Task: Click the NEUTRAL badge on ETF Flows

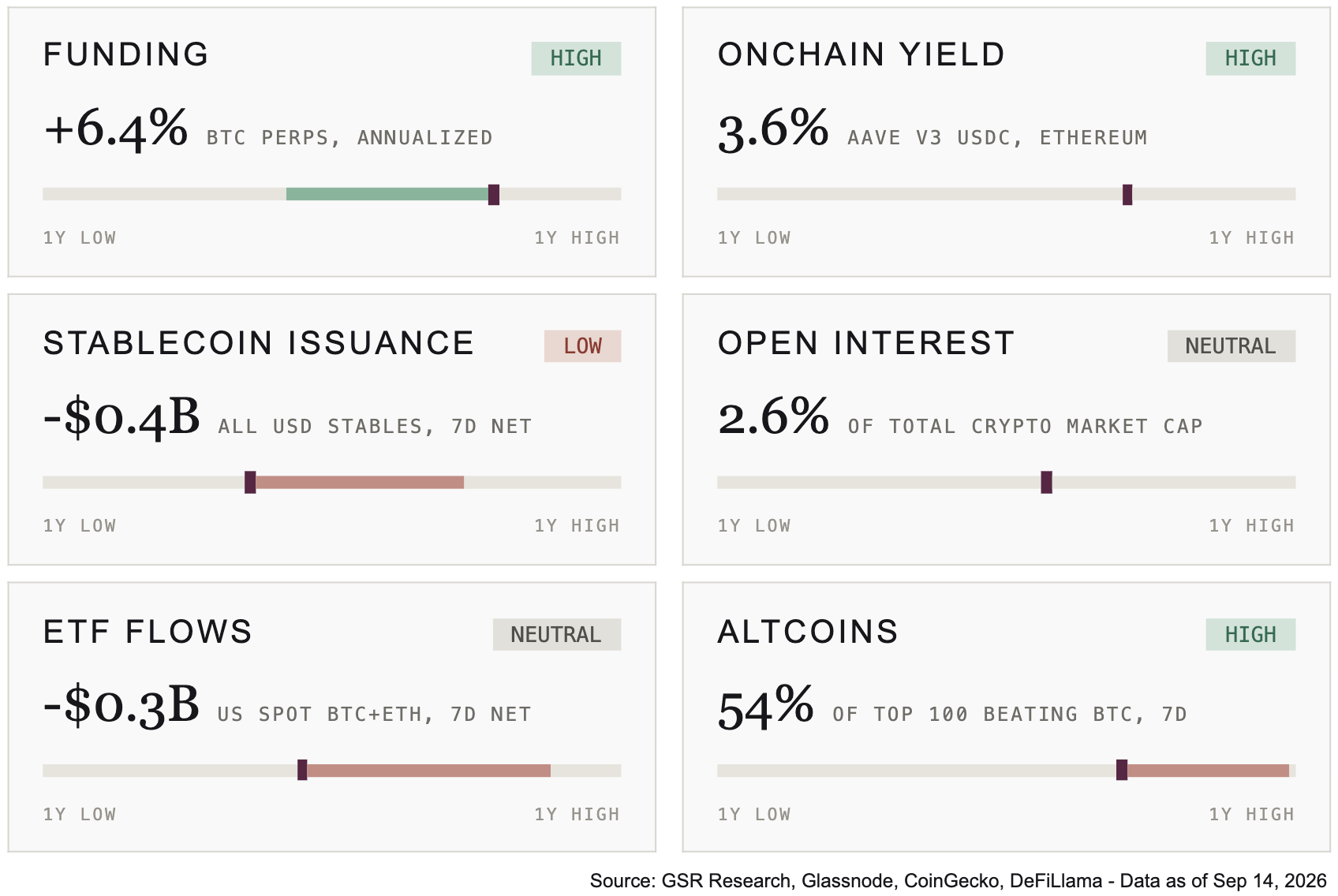Action: [x=557, y=634]
